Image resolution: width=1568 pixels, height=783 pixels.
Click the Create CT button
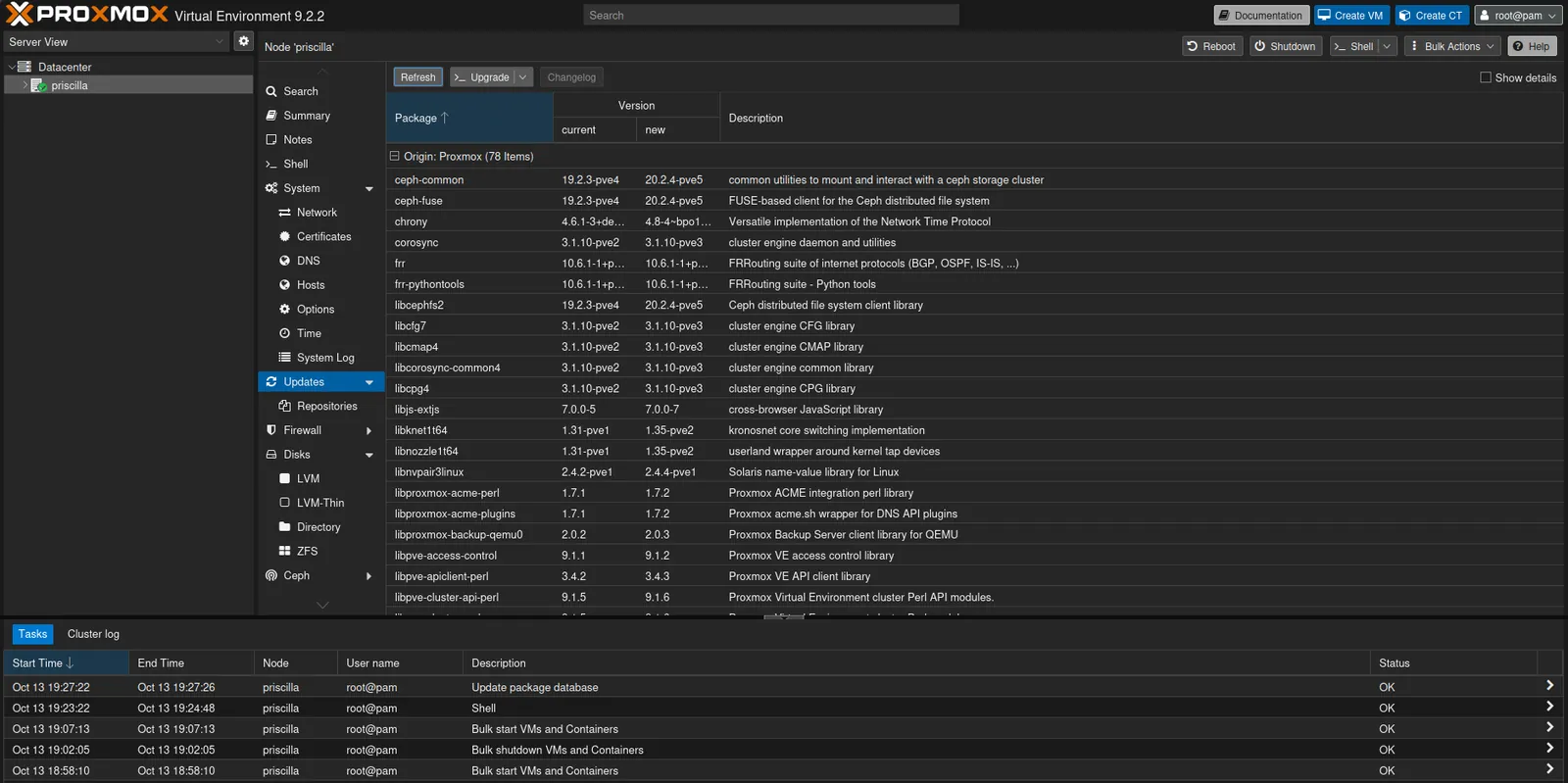[x=1432, y=15]
